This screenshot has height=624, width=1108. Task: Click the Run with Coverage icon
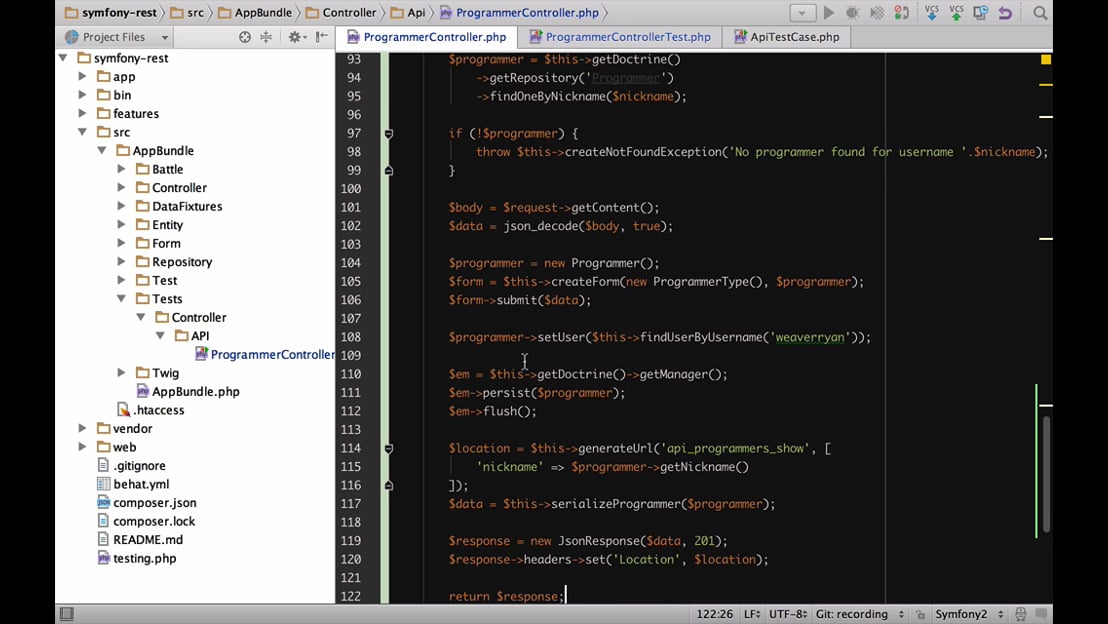tap(877, 13)
